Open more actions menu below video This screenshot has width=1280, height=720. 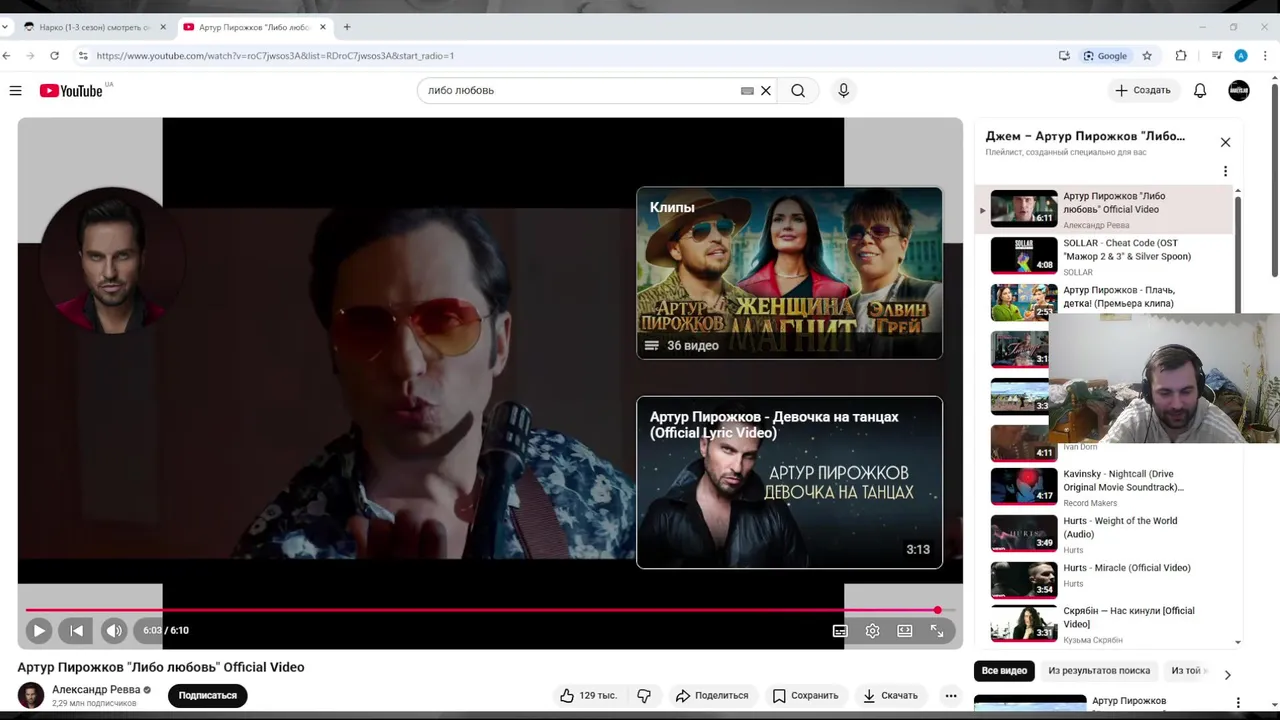(x=951, y=696)
